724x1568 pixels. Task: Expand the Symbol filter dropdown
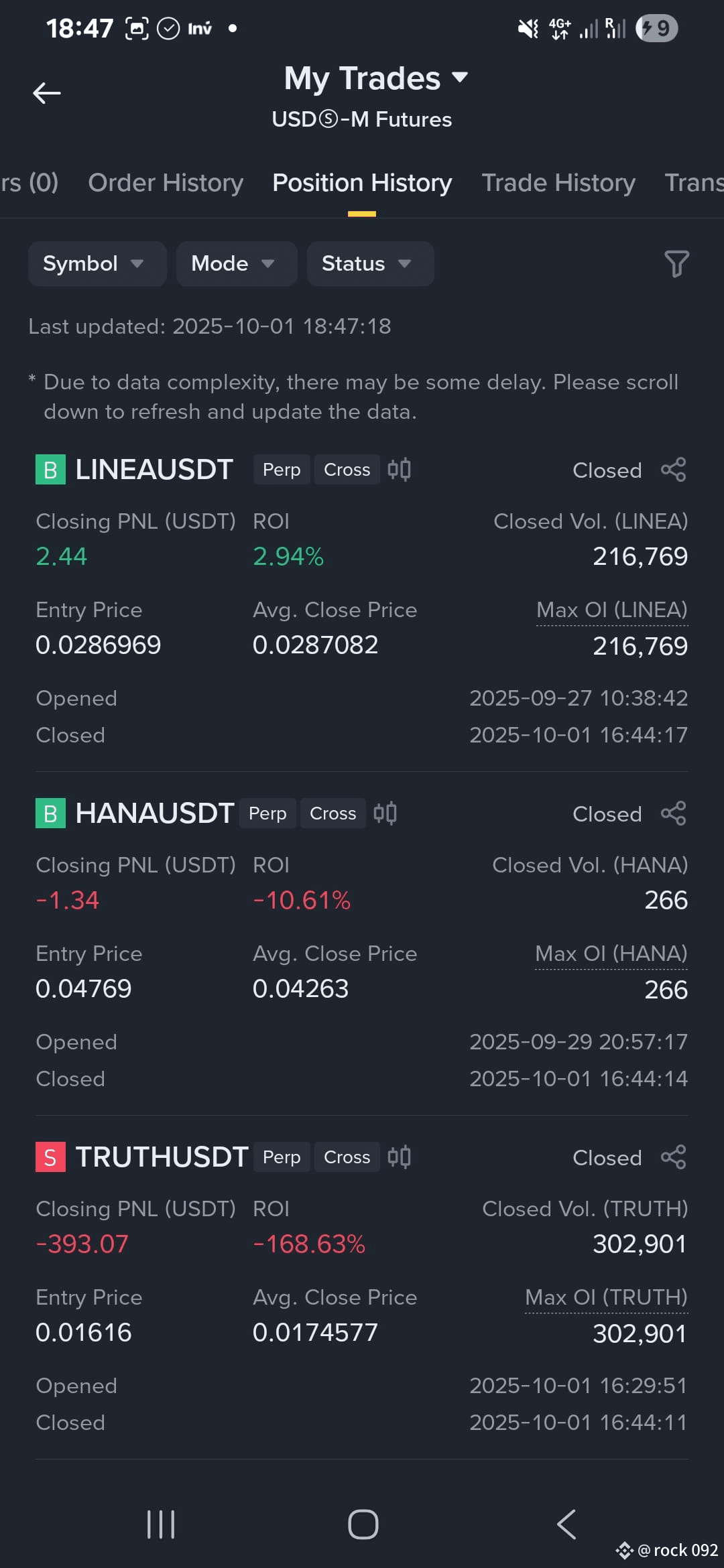pos(97,264)
